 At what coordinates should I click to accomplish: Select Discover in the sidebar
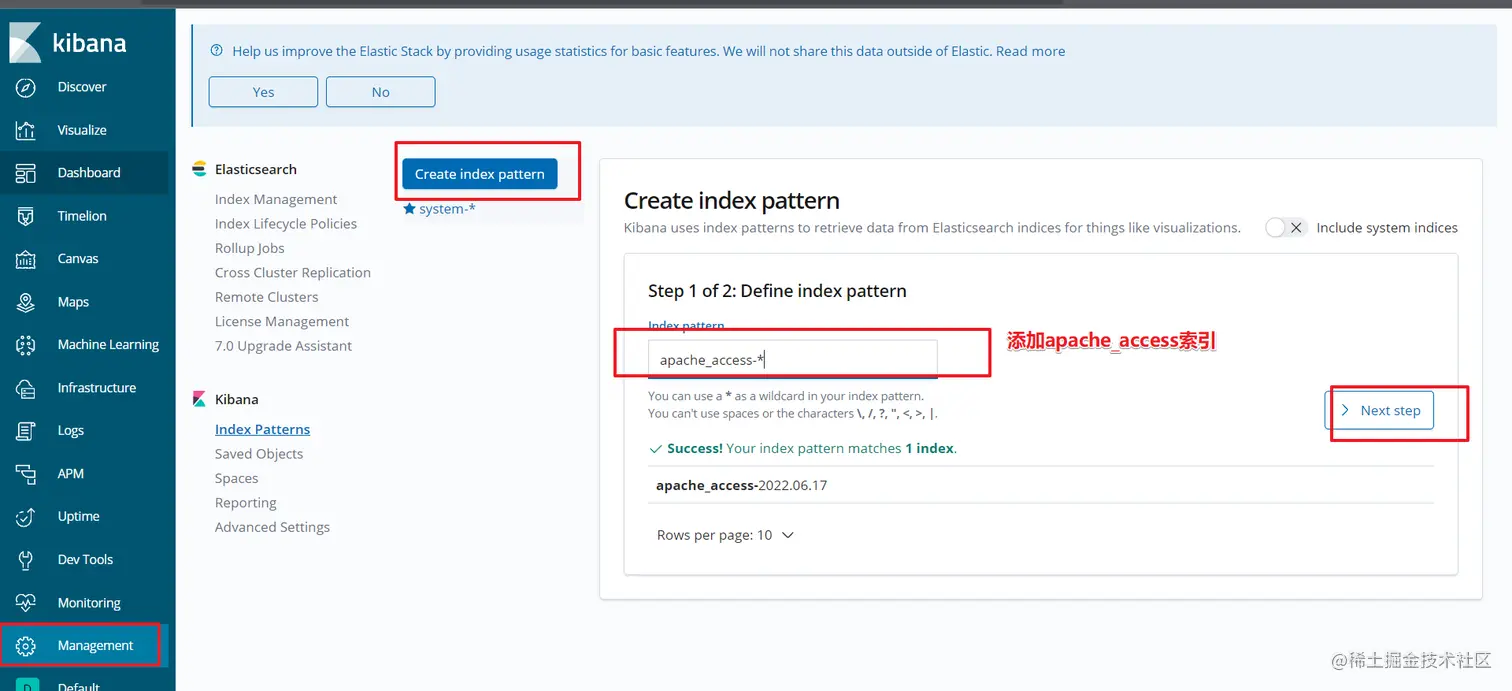tap(82, 87)
